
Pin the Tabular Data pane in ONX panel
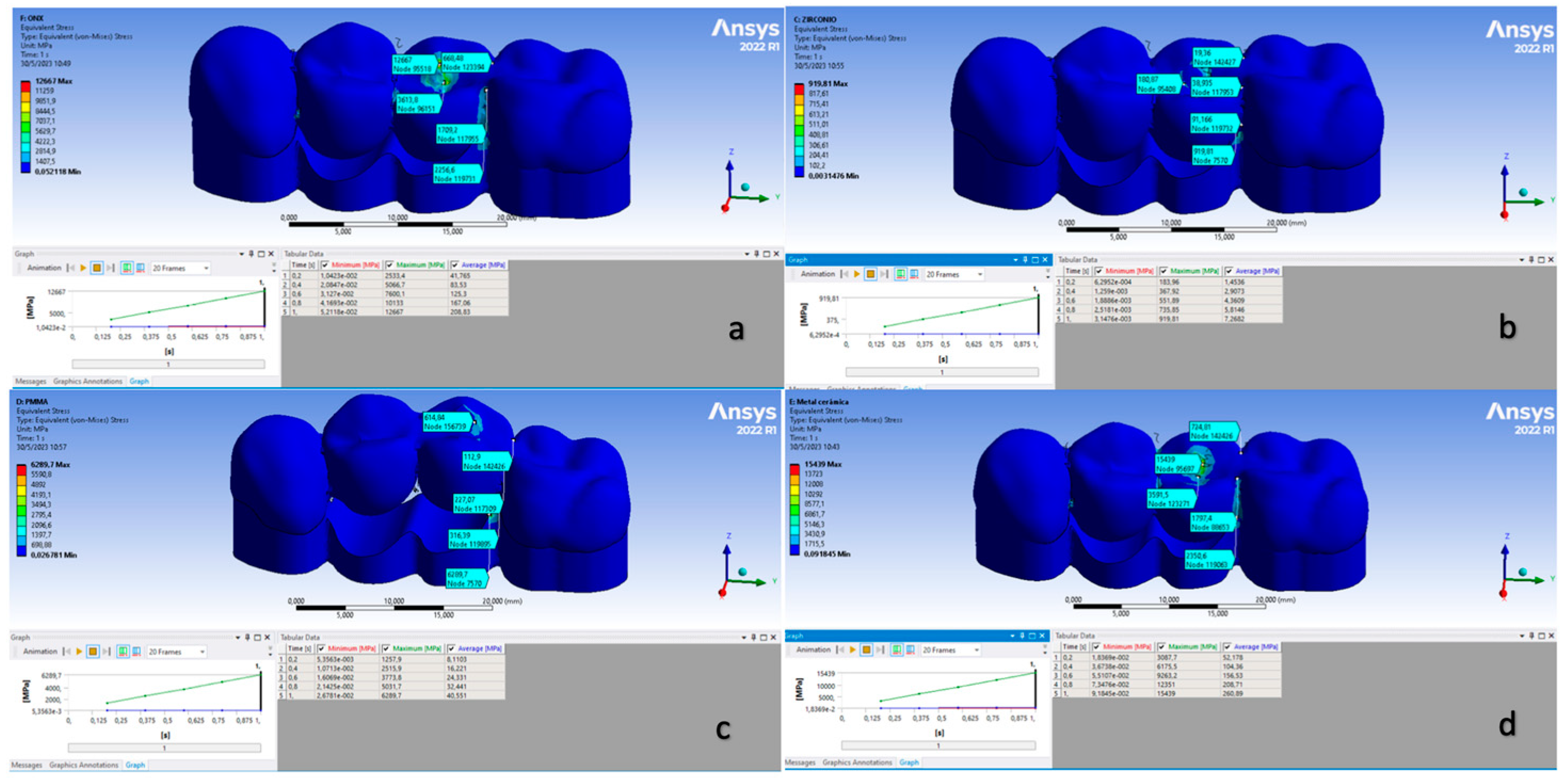tap(757, 254)
